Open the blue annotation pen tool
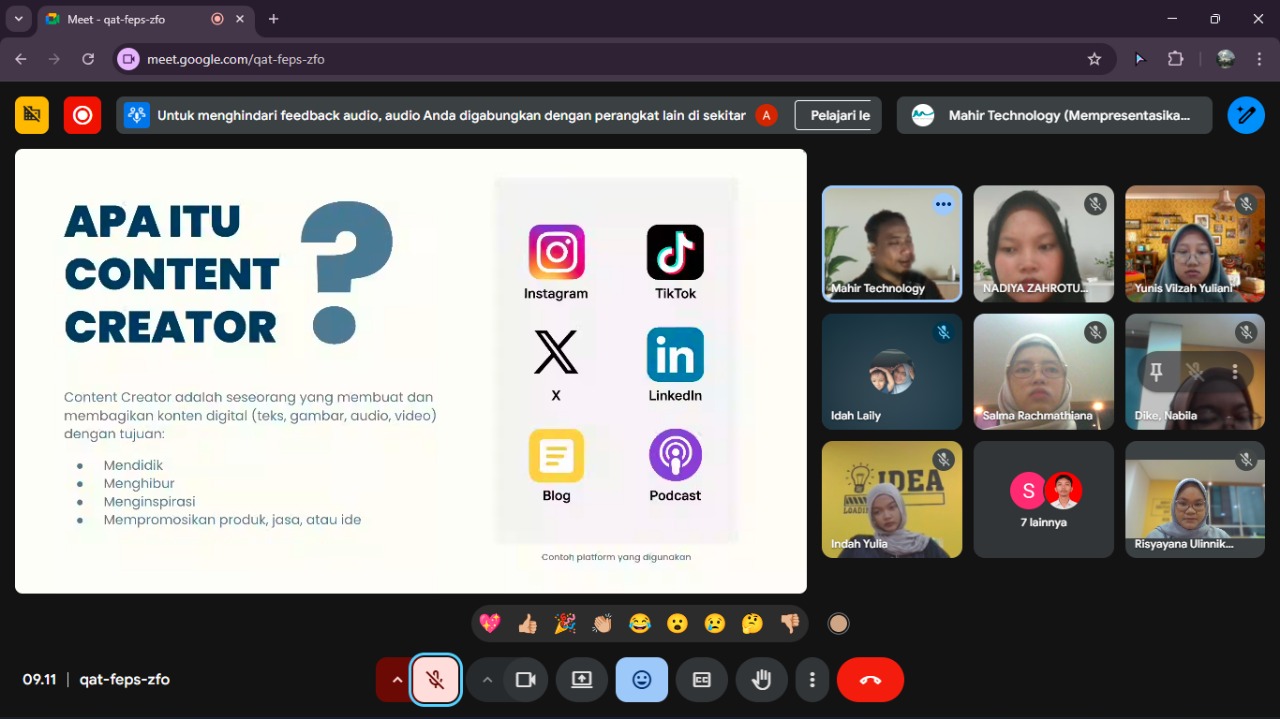Image resolution: width=1280 pixels, height=719 pixels. [1245, 115]
